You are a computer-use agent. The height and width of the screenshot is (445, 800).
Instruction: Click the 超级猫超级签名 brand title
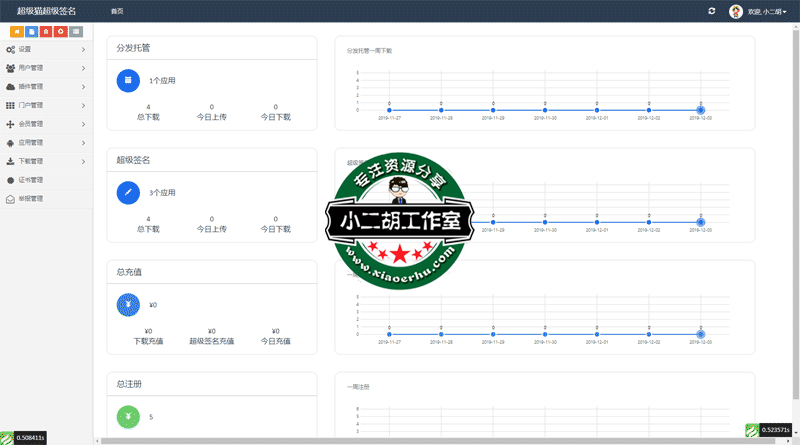click(x=46, y=11)
